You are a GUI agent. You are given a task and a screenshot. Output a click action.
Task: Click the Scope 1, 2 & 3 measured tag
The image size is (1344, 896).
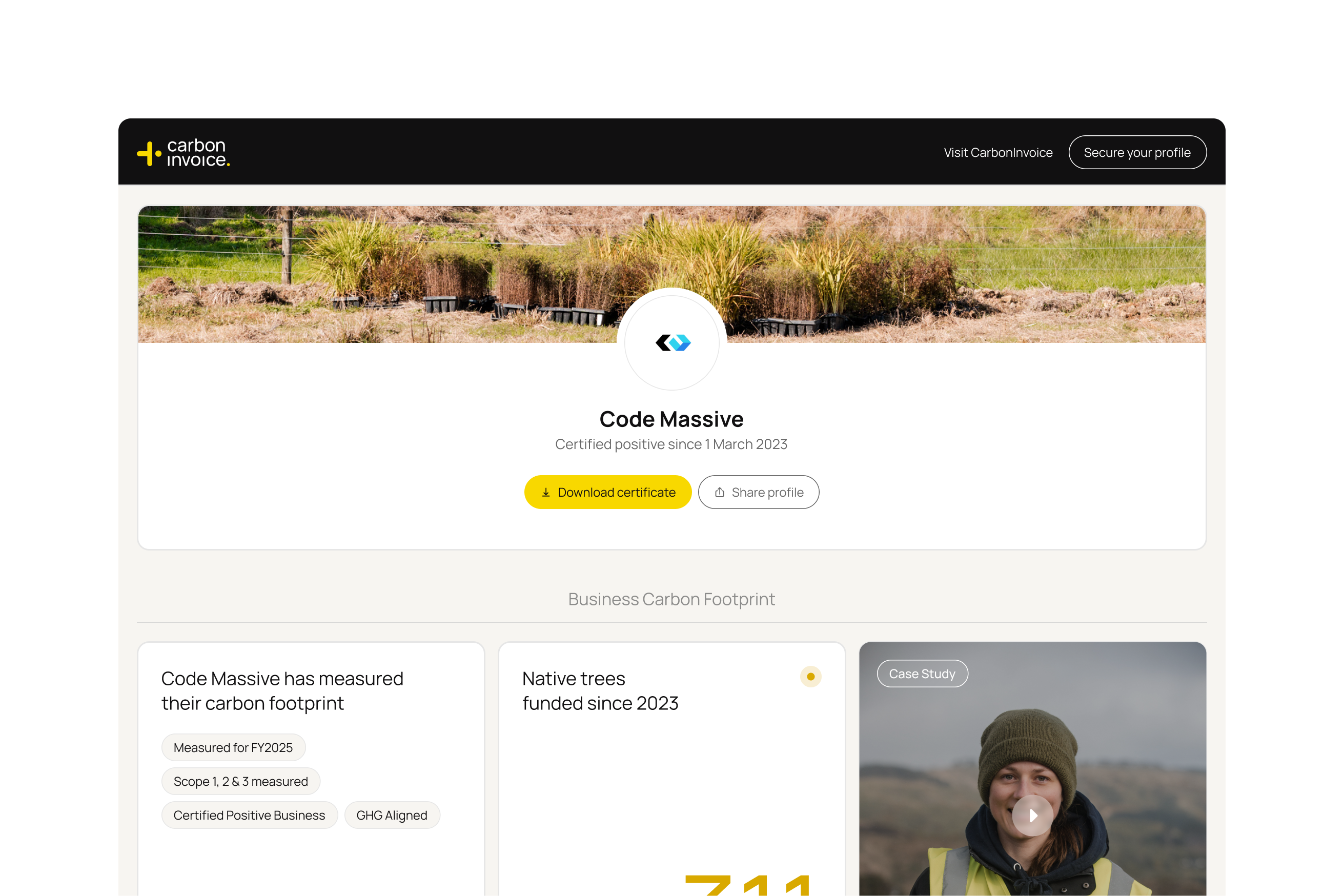coord(240,781)
